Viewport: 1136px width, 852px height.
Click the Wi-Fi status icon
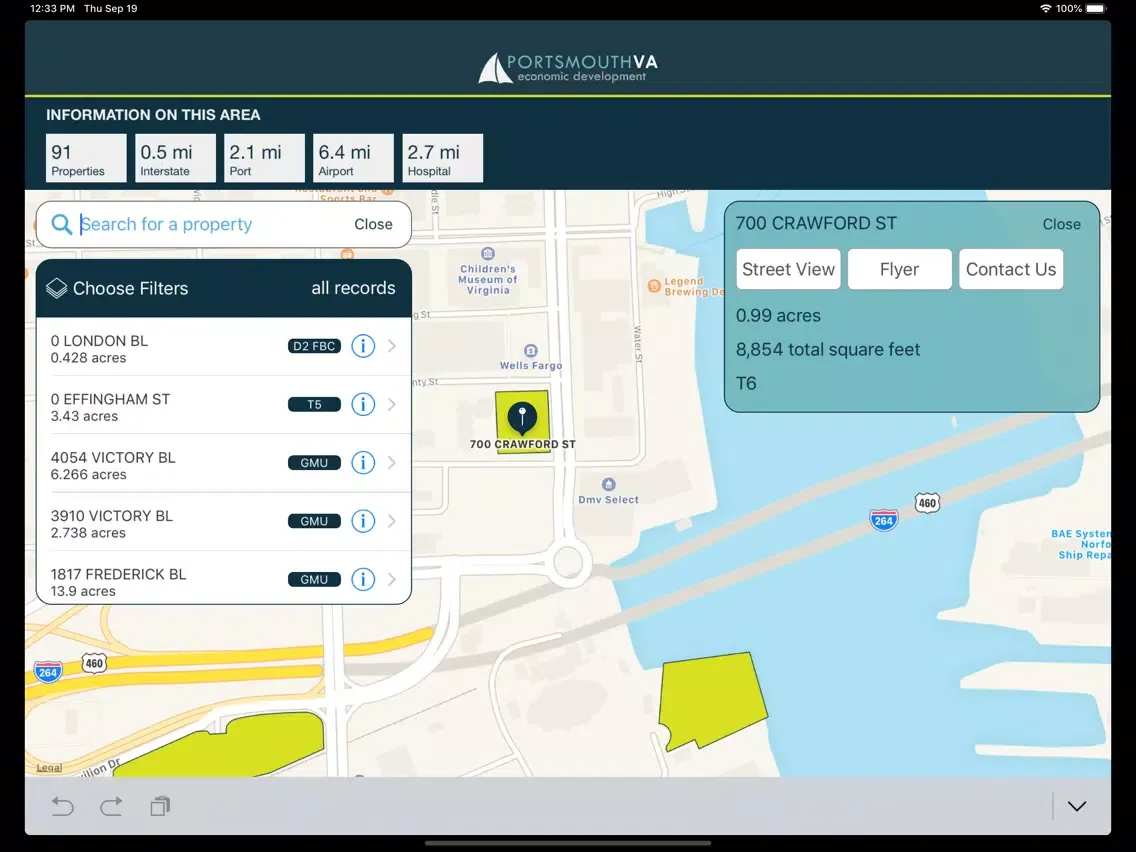pos(1045,9)
